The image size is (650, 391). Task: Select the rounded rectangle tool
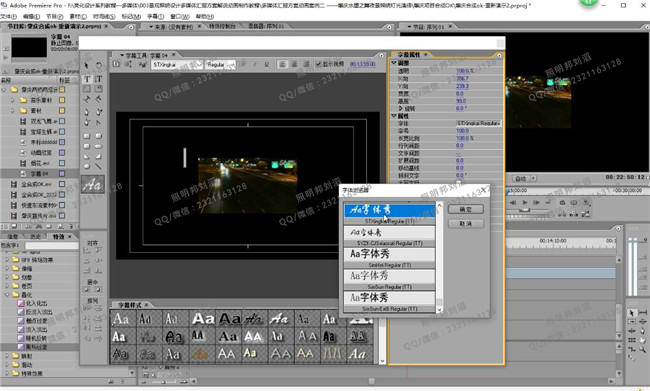[x=99, y=136]
